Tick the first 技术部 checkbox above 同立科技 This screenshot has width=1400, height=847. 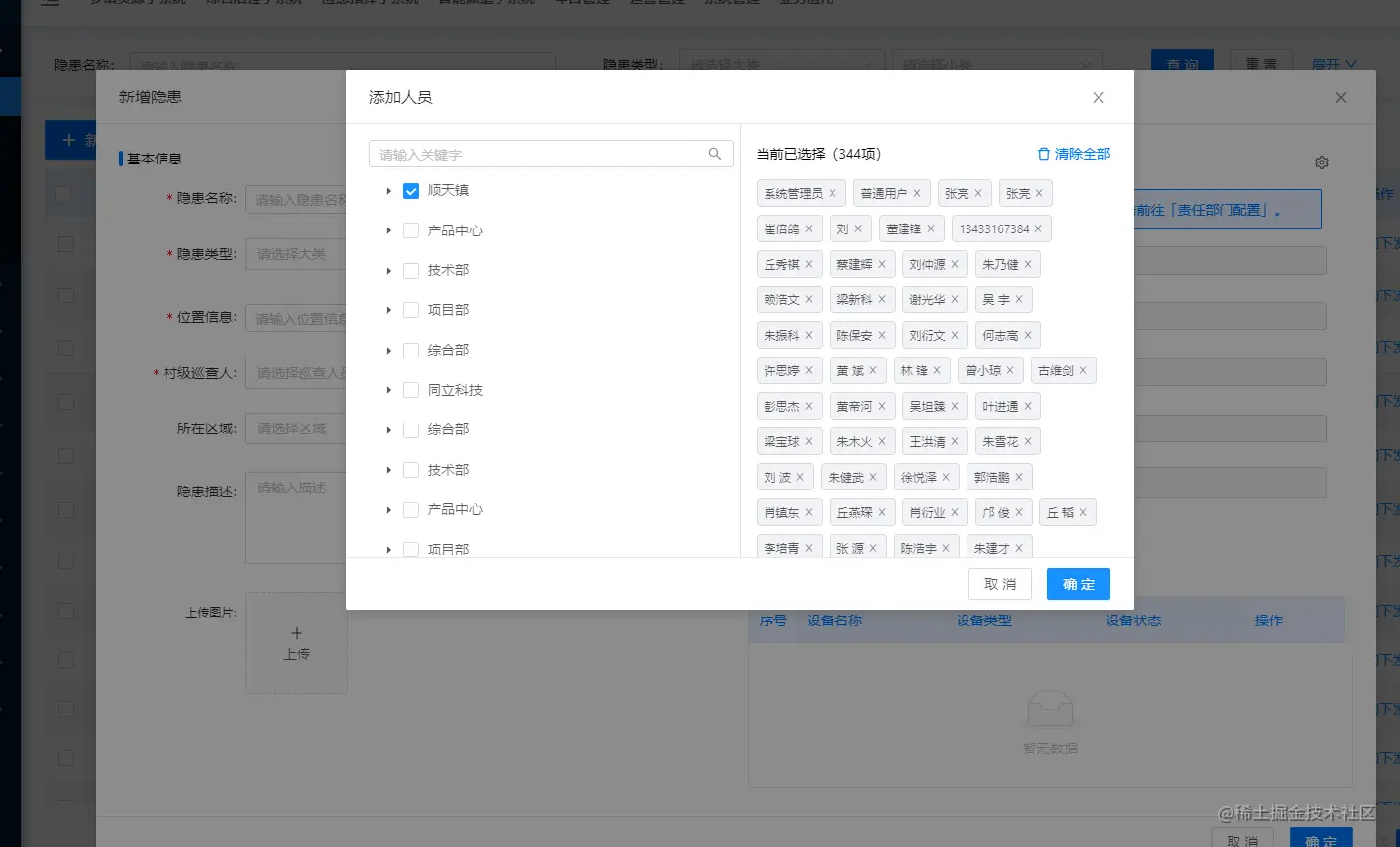click(x=411, y=270)
